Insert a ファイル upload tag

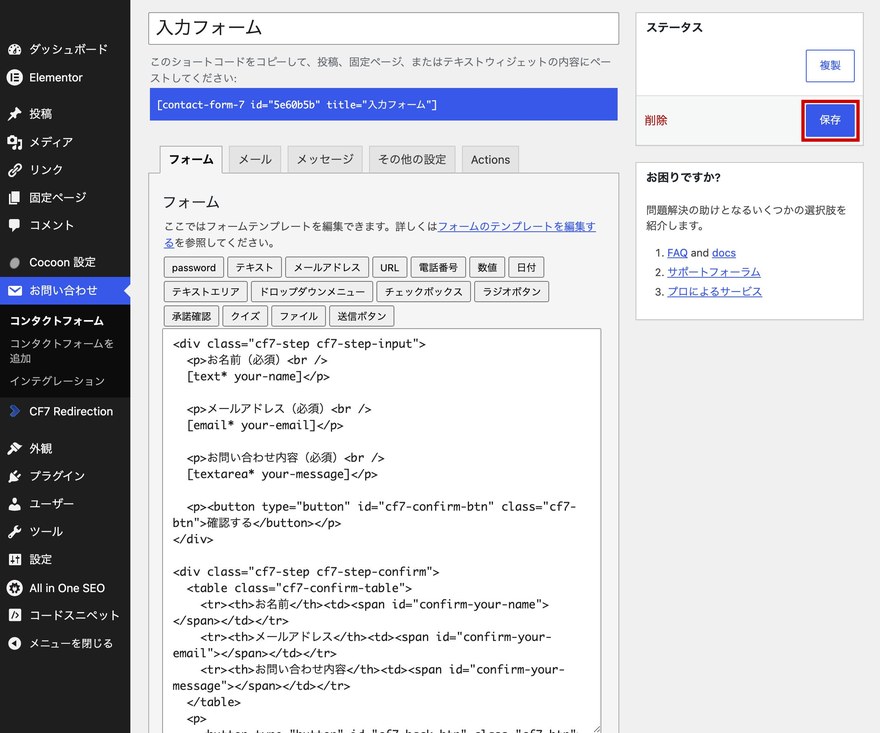coord(299,316)
